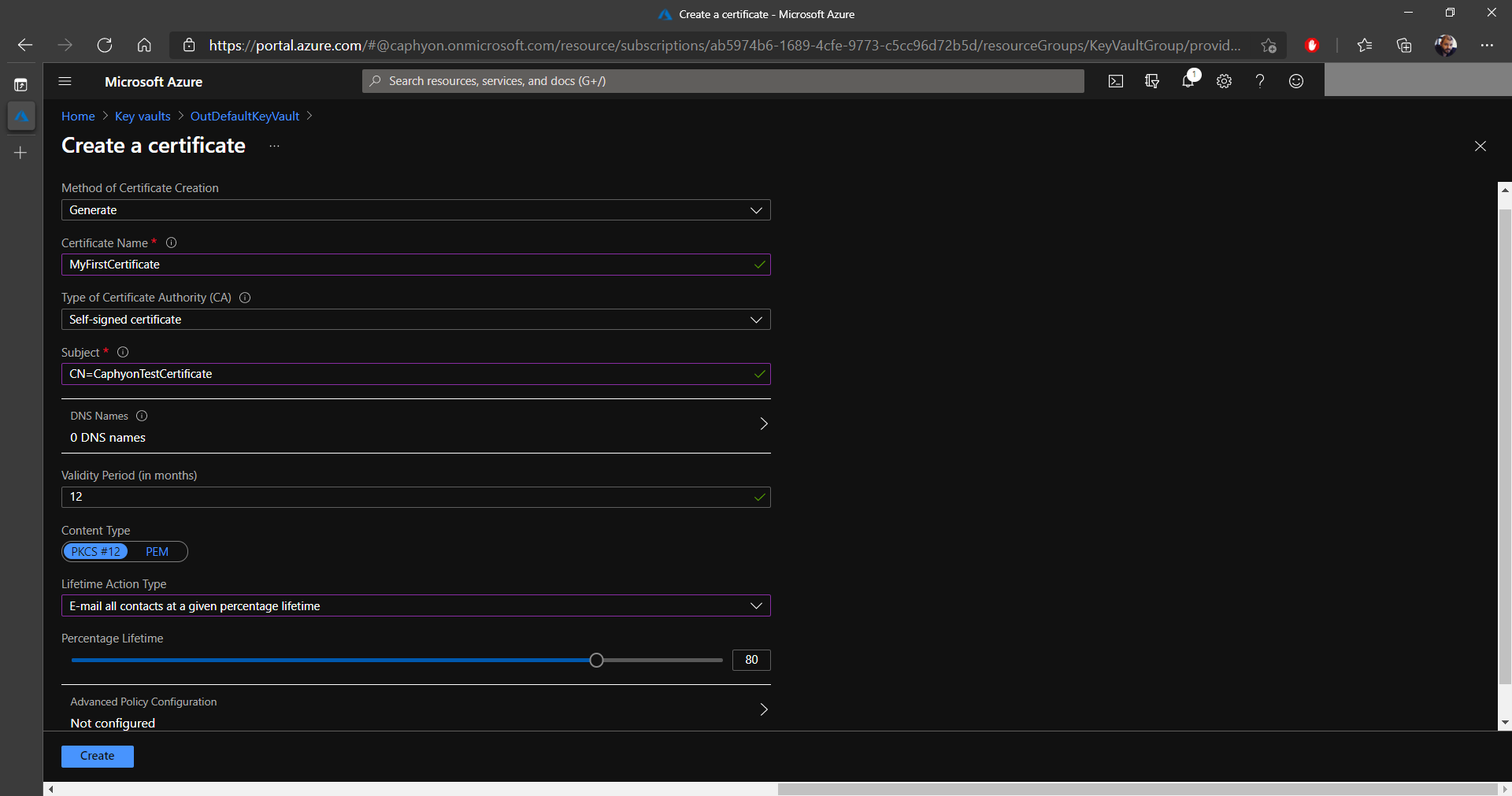The width and height of the screenshot is (1512, 796).
Task: Open Azure Cloud Shell icon
Action: click(1115, 81)
